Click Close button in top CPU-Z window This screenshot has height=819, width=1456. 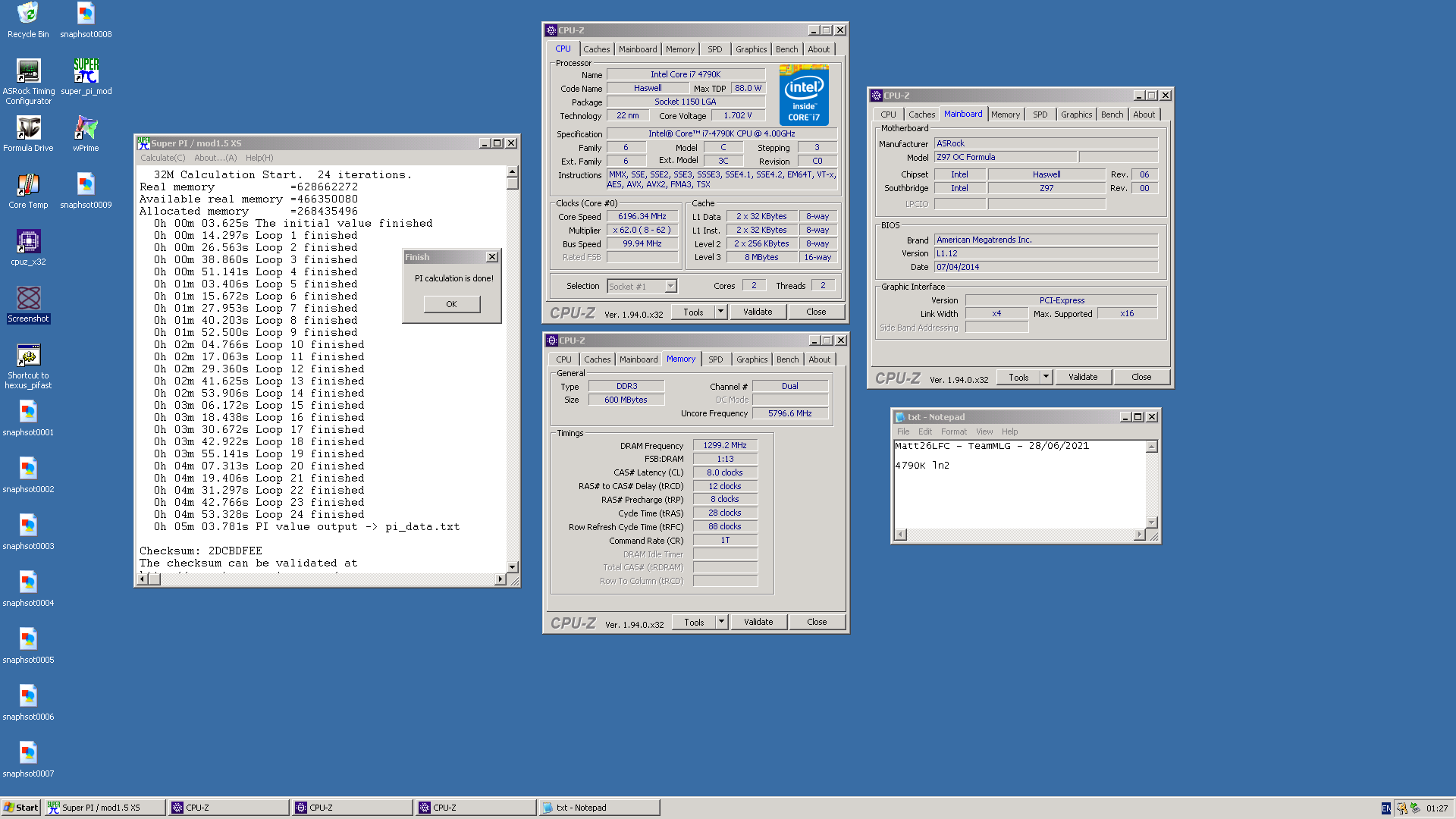(x=816, y=312)
